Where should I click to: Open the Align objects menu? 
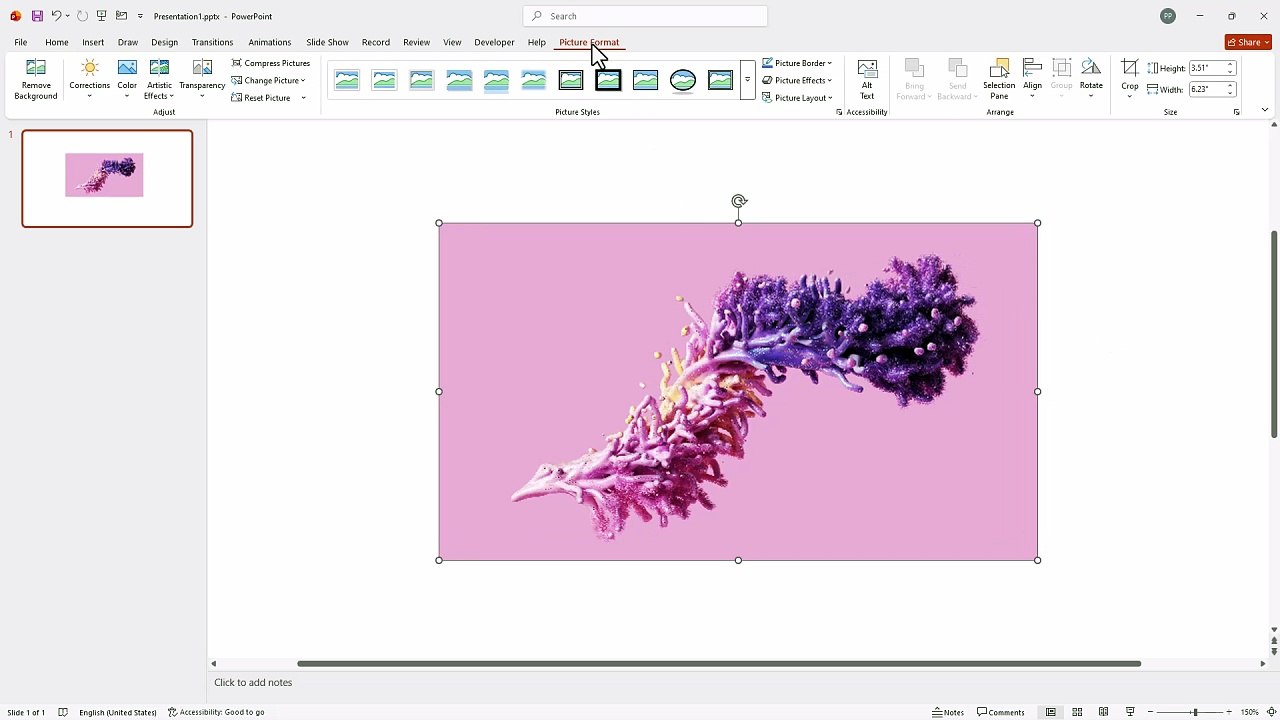coord(1032,80)
